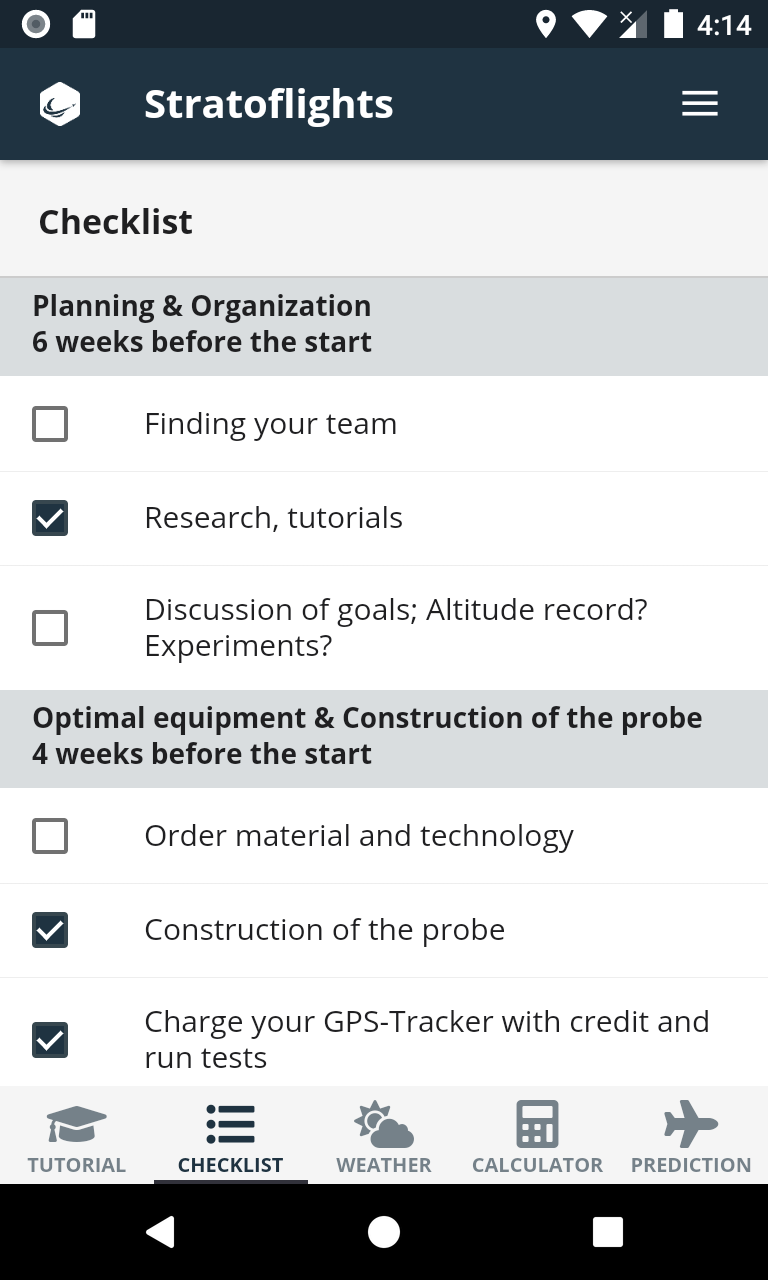The height and width of the screenshot is (1280, 768).
Task: Check the 'Discussion of goals' checkbox
Action: pyautogui.click(x=50, y=628)
